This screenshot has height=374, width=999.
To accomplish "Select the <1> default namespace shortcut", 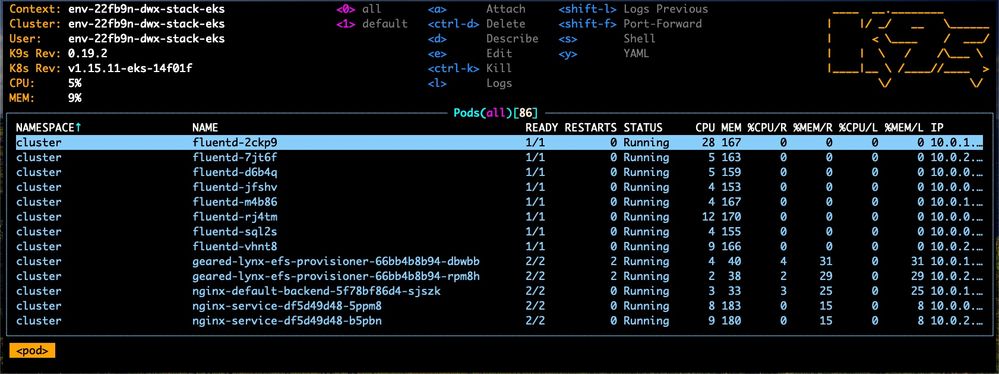I will click(x=372, y=24).
